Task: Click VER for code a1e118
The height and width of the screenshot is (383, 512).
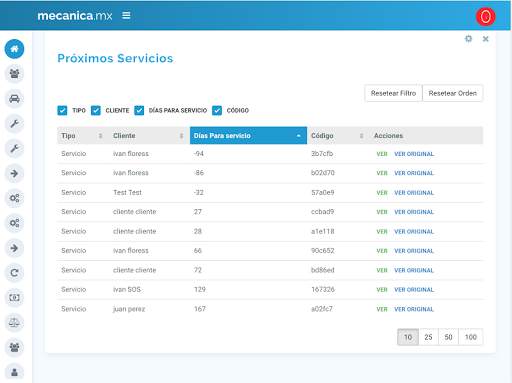Action: point(382,231)
